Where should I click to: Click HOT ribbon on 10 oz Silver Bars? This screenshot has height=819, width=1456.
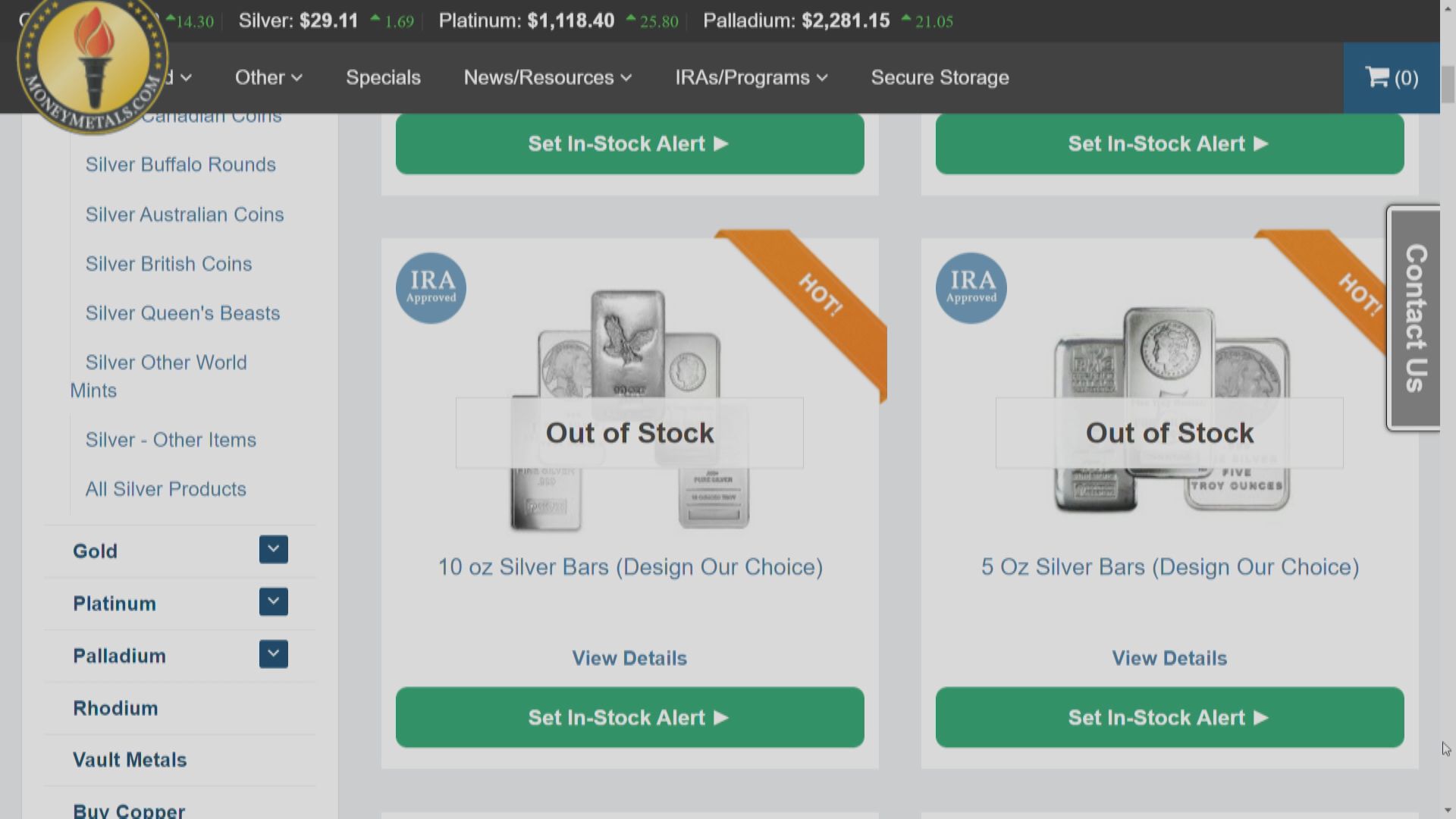click(821, 296)
